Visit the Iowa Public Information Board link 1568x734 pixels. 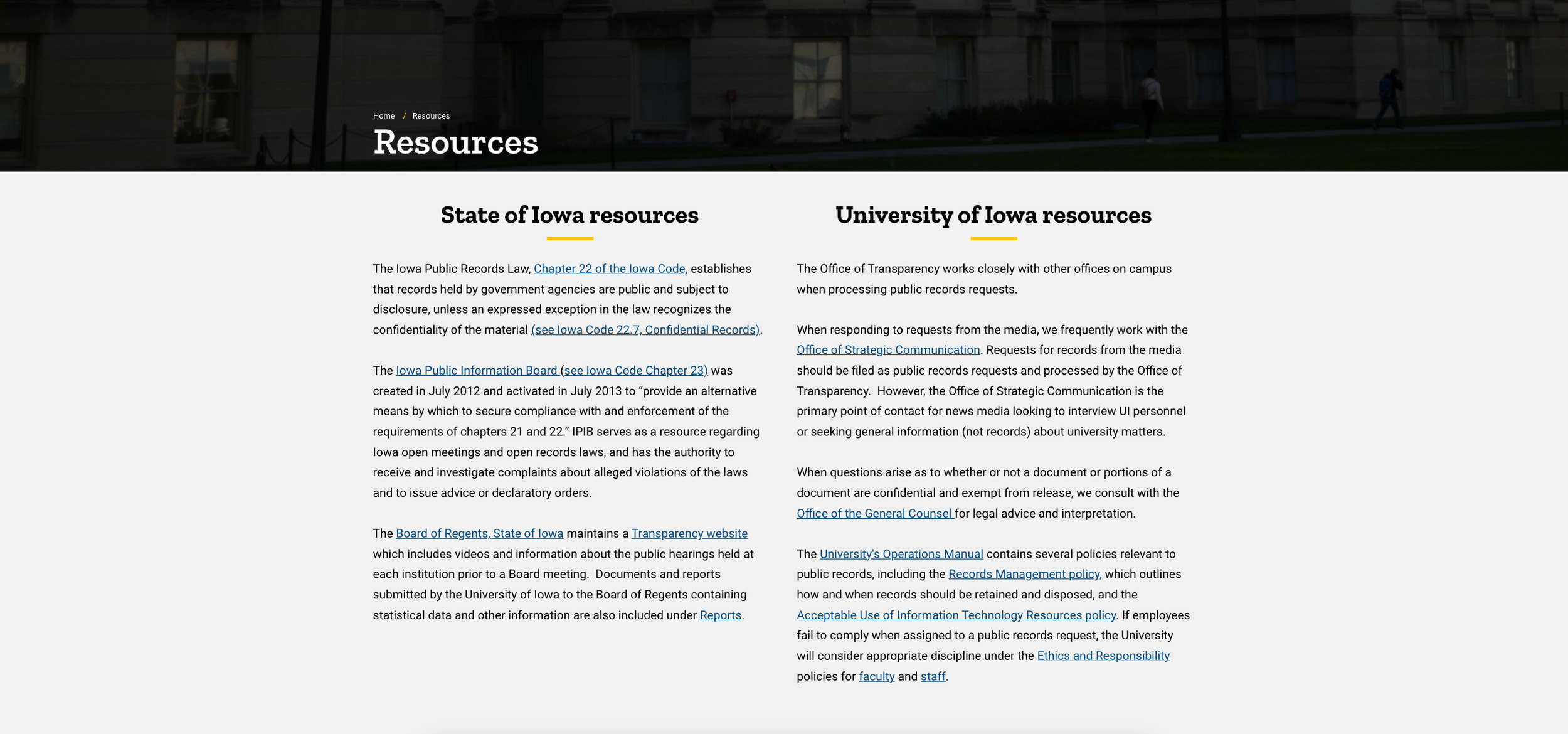coord(476,371)
